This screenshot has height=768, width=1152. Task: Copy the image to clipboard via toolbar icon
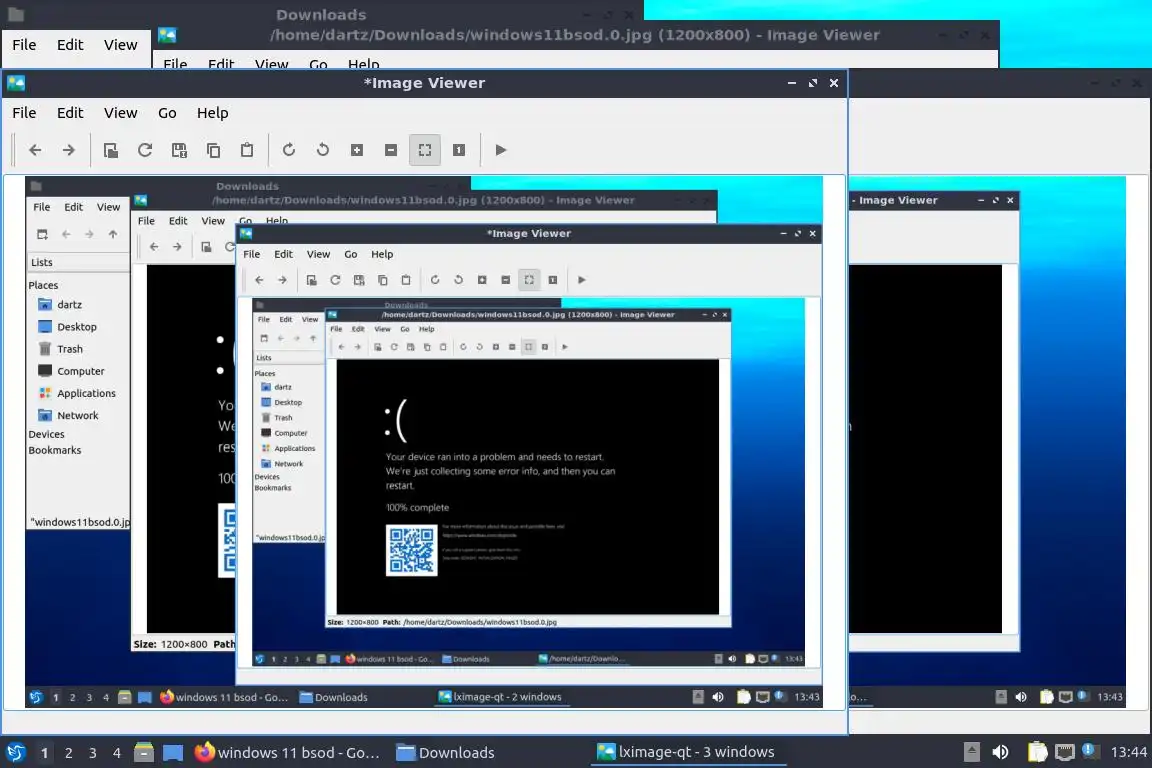[213, 150]
